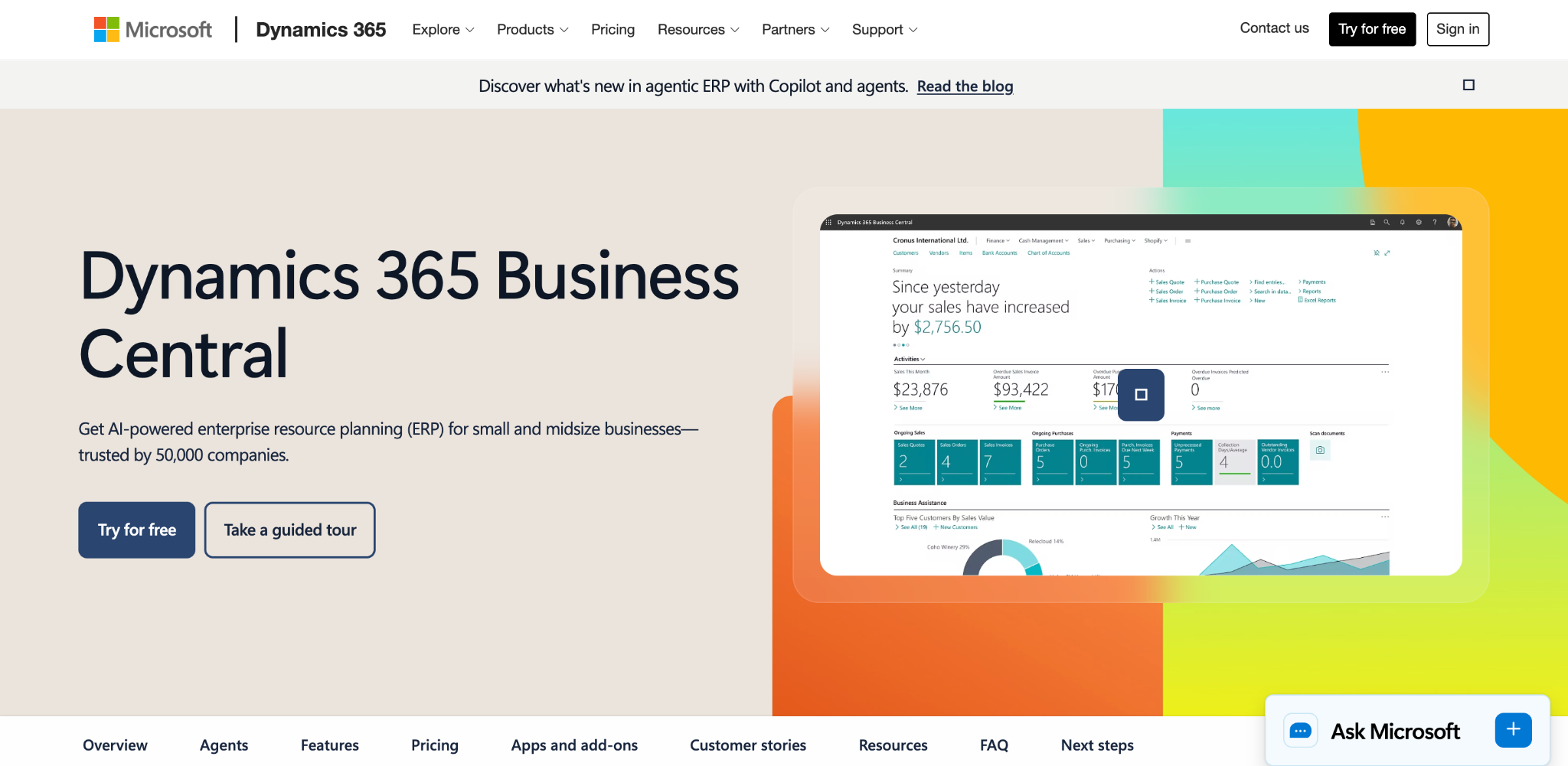Screen dimensions: 1568x766
Task: Click Take a guided tour button
Action: [x=290, y=530]
